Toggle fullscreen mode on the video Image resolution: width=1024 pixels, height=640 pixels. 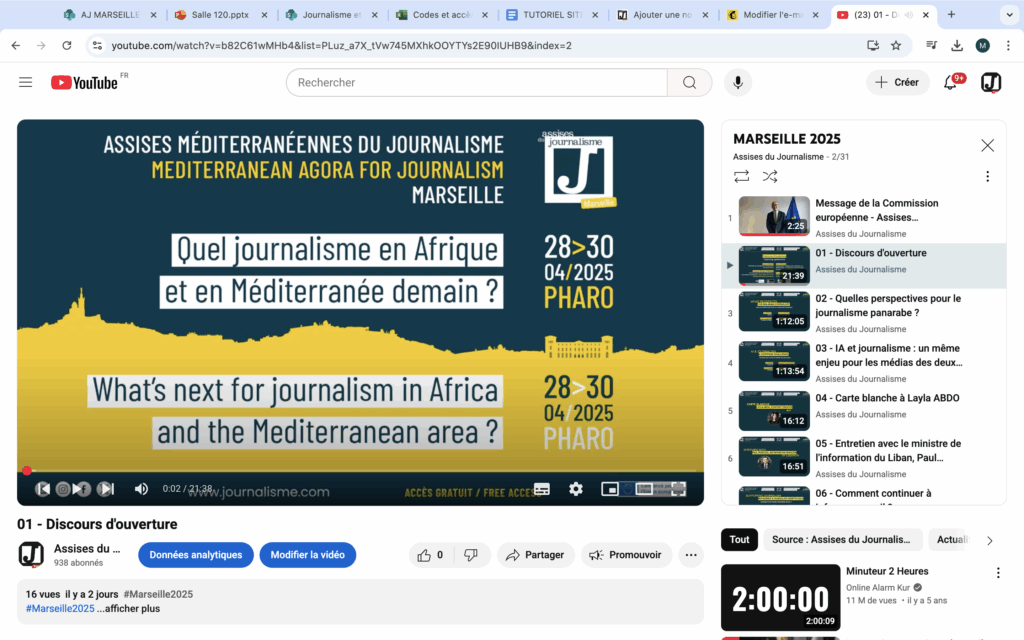[x=679, y=488]
